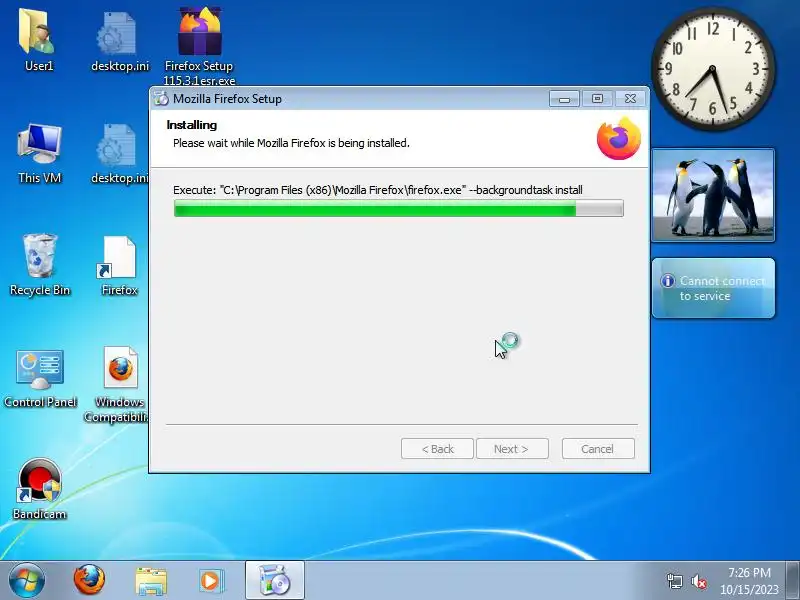800x600 pixels.
Task: Select the Windows Compatibility file icon
Action: [x=117, y=384]
